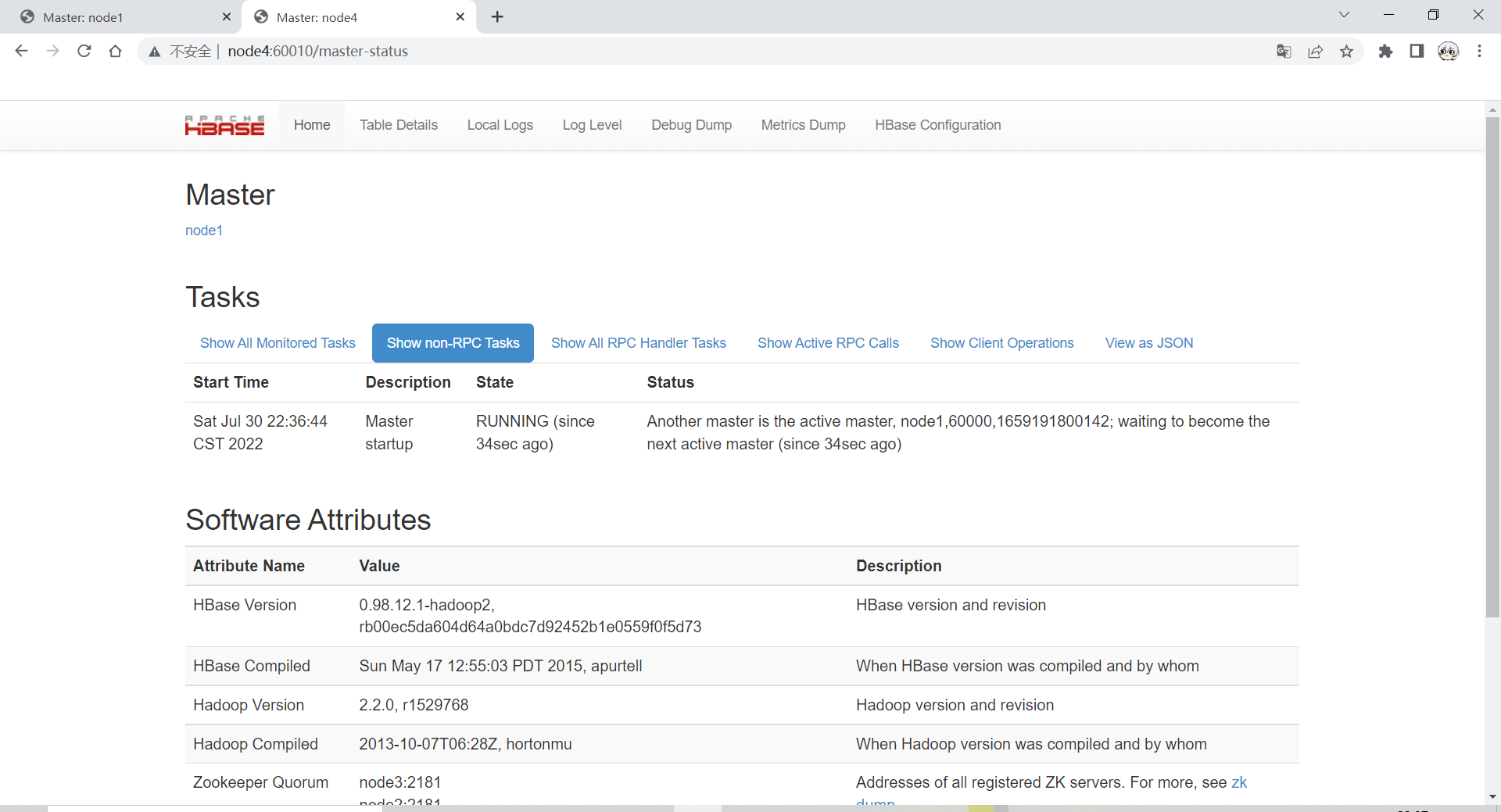Open the Home nav item
Screen dimensions: 1501x812
pyautogui.click(x=312, y=125)
